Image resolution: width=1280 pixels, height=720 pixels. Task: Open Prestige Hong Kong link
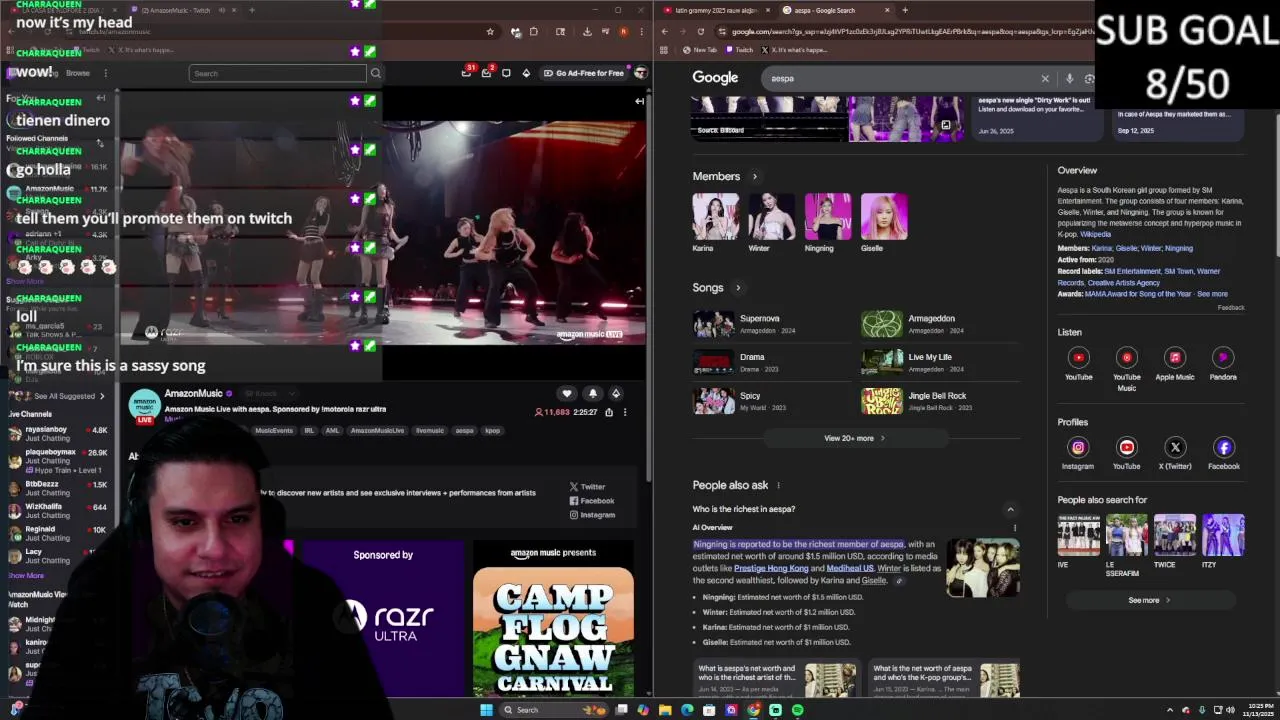click(771, 568)
